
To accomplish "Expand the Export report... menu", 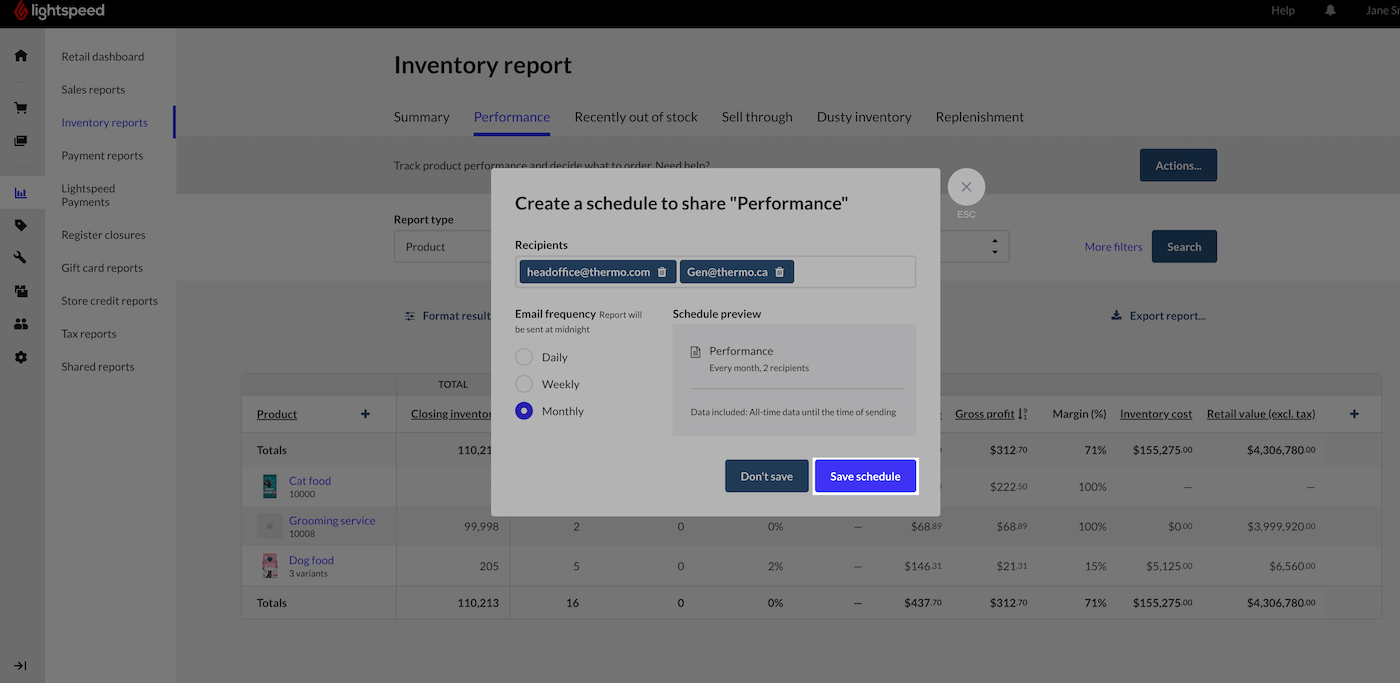I will pos(1158,316).
